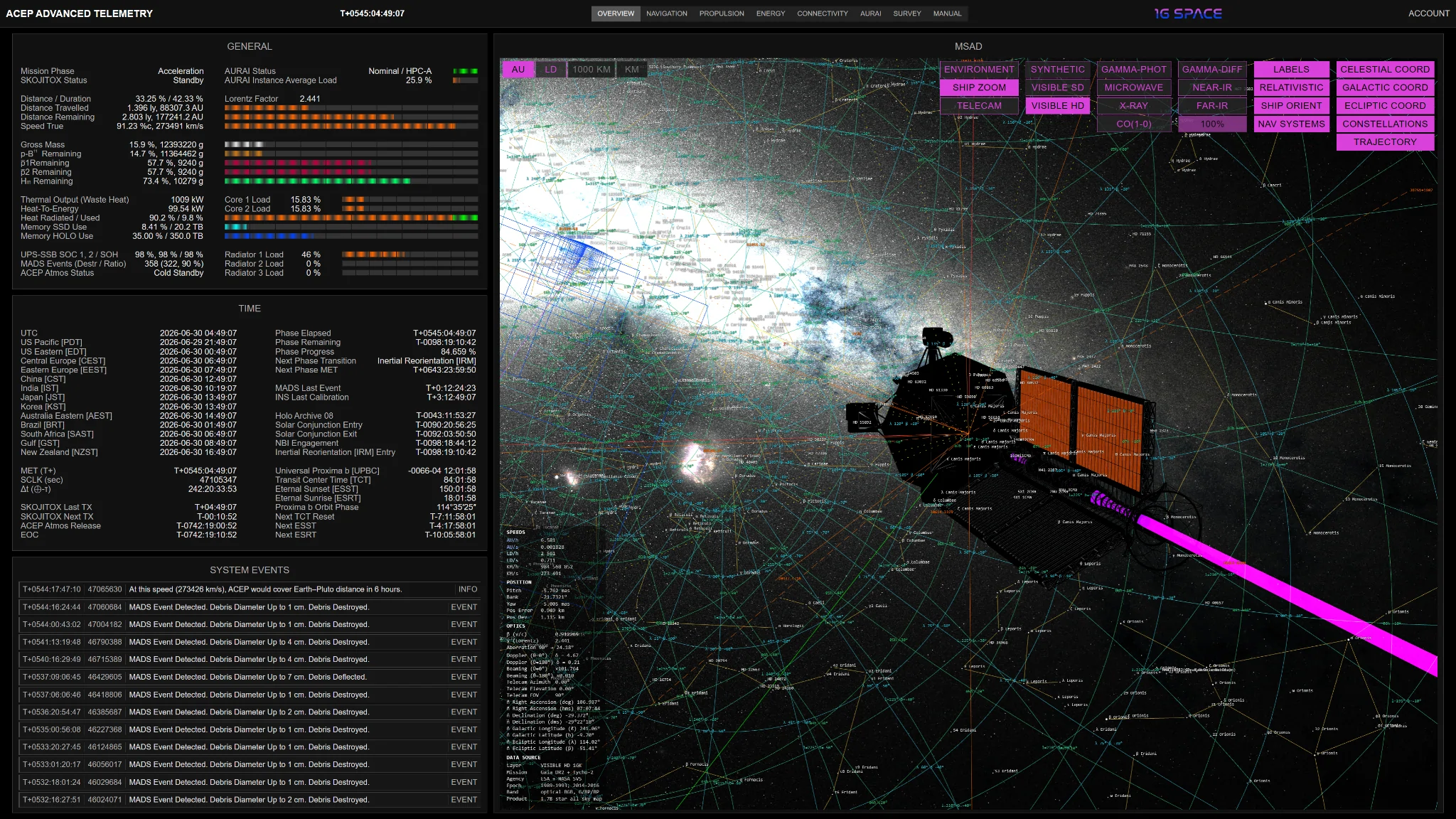
Task: Click the AURAI status indicator bar
Action: coord(465,71)
